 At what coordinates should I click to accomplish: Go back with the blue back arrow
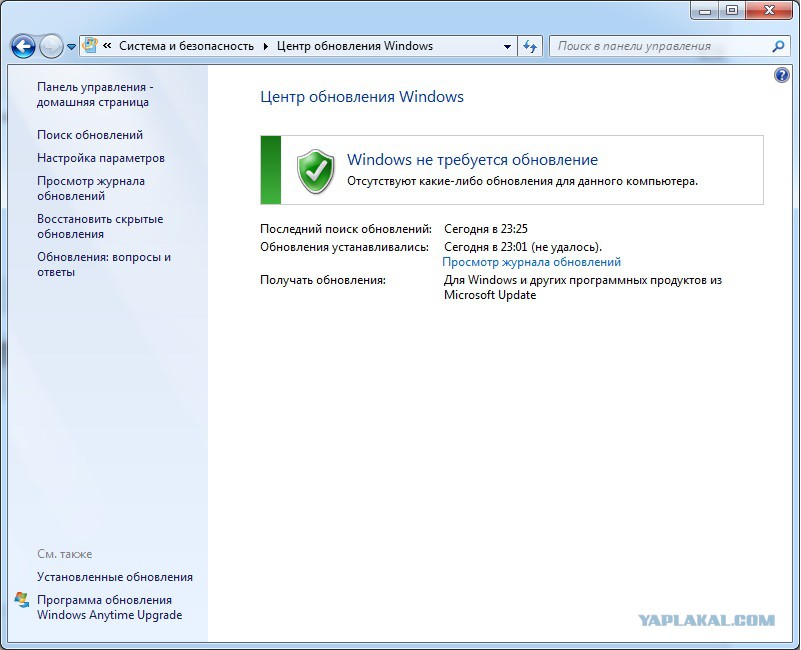(x=23, y=47)
